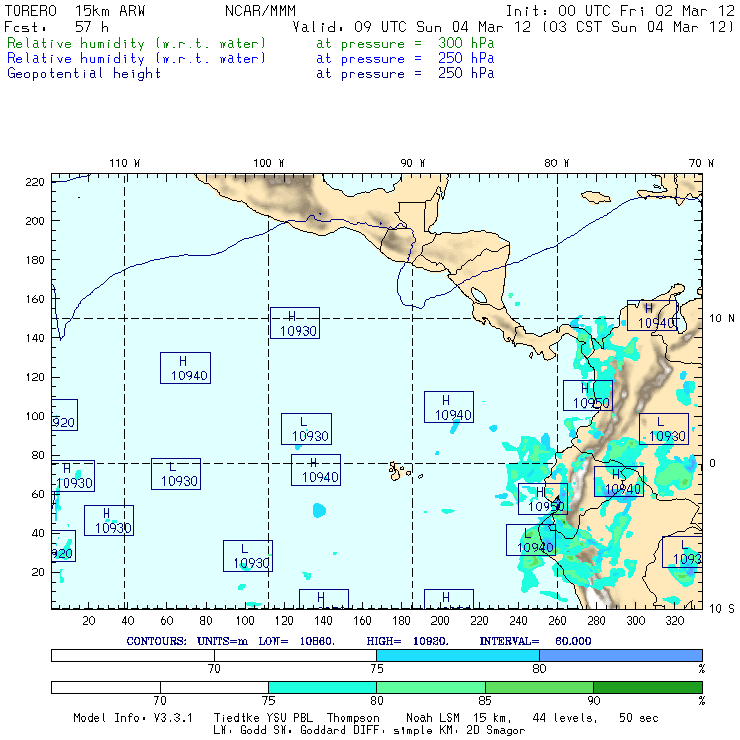Image resolution: width=740 pixels, height=740 pixels.
Task: Click the 'Model Info: V3.3.1' text
Action: [133, 718]
